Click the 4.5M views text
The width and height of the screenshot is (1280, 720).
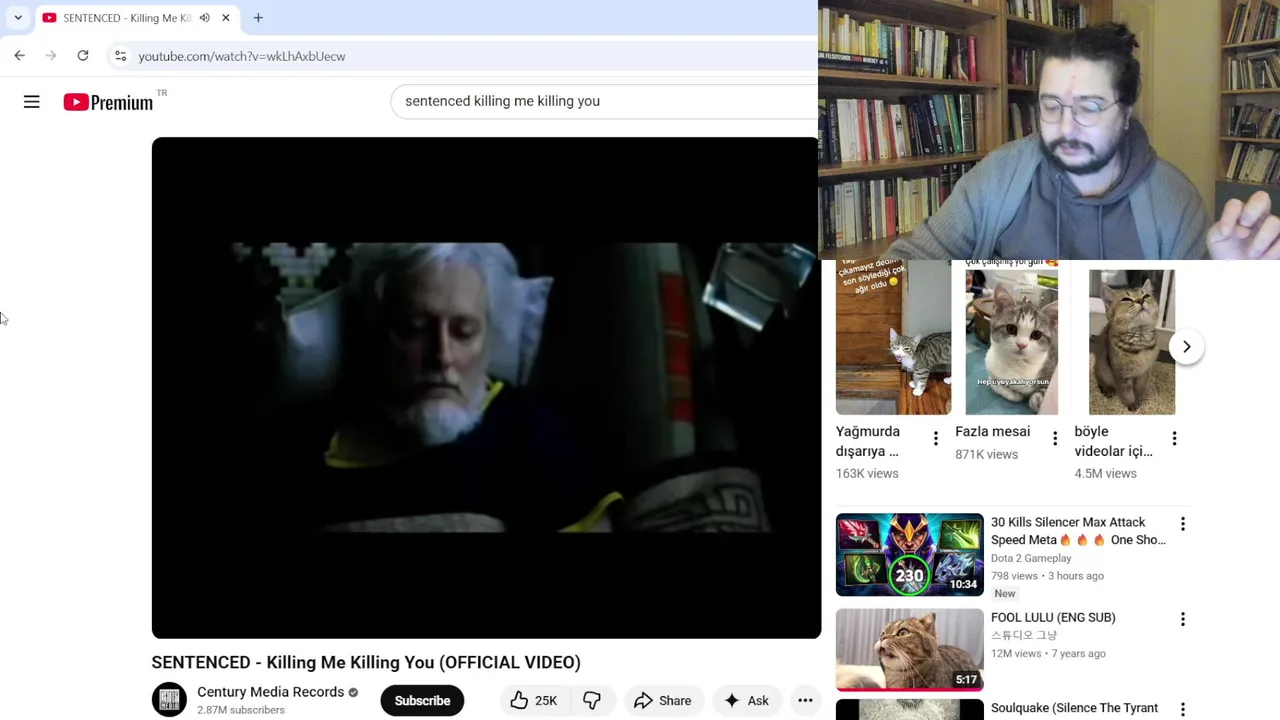pos(1105,474)
